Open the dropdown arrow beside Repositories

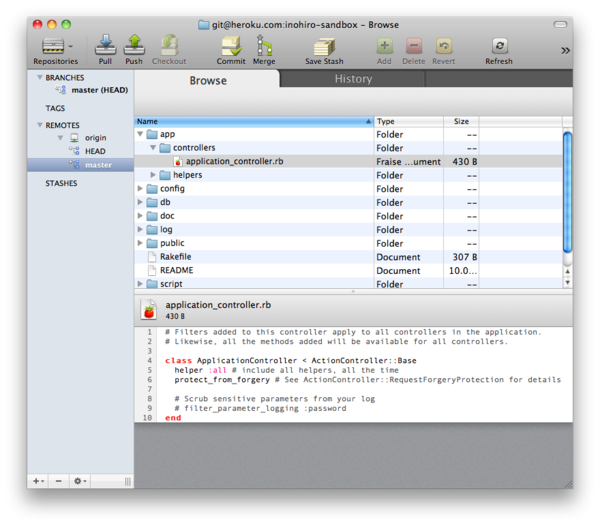click(71, 47)
